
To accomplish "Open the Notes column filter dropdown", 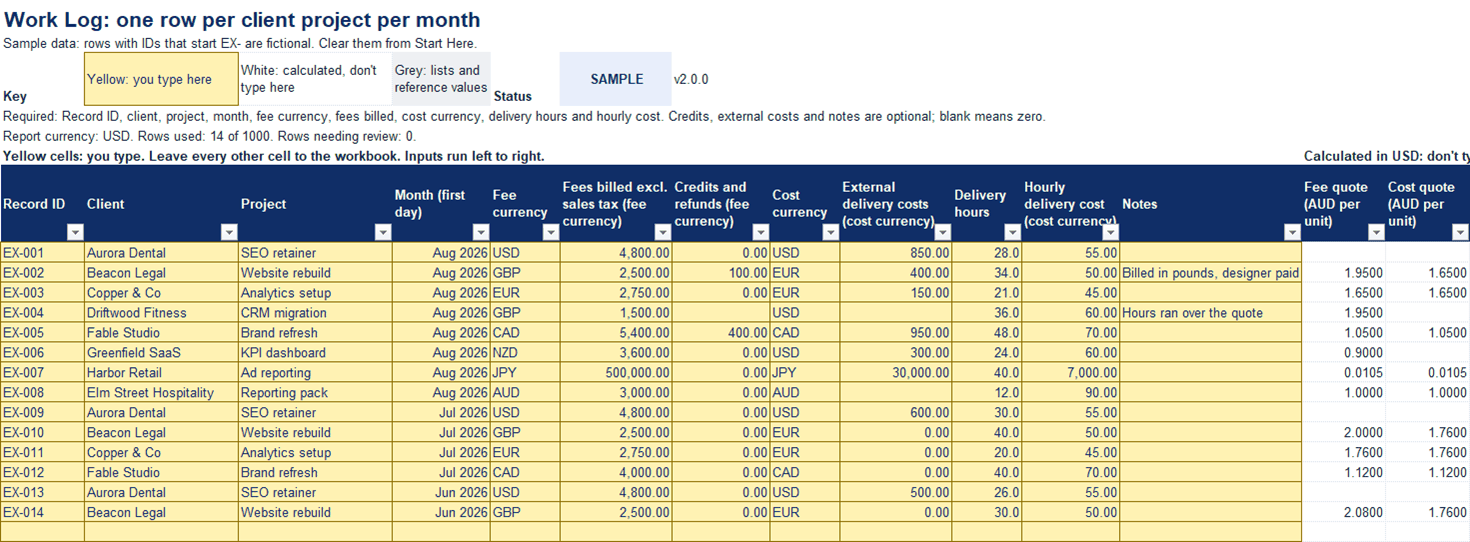I will [1293, 232].
